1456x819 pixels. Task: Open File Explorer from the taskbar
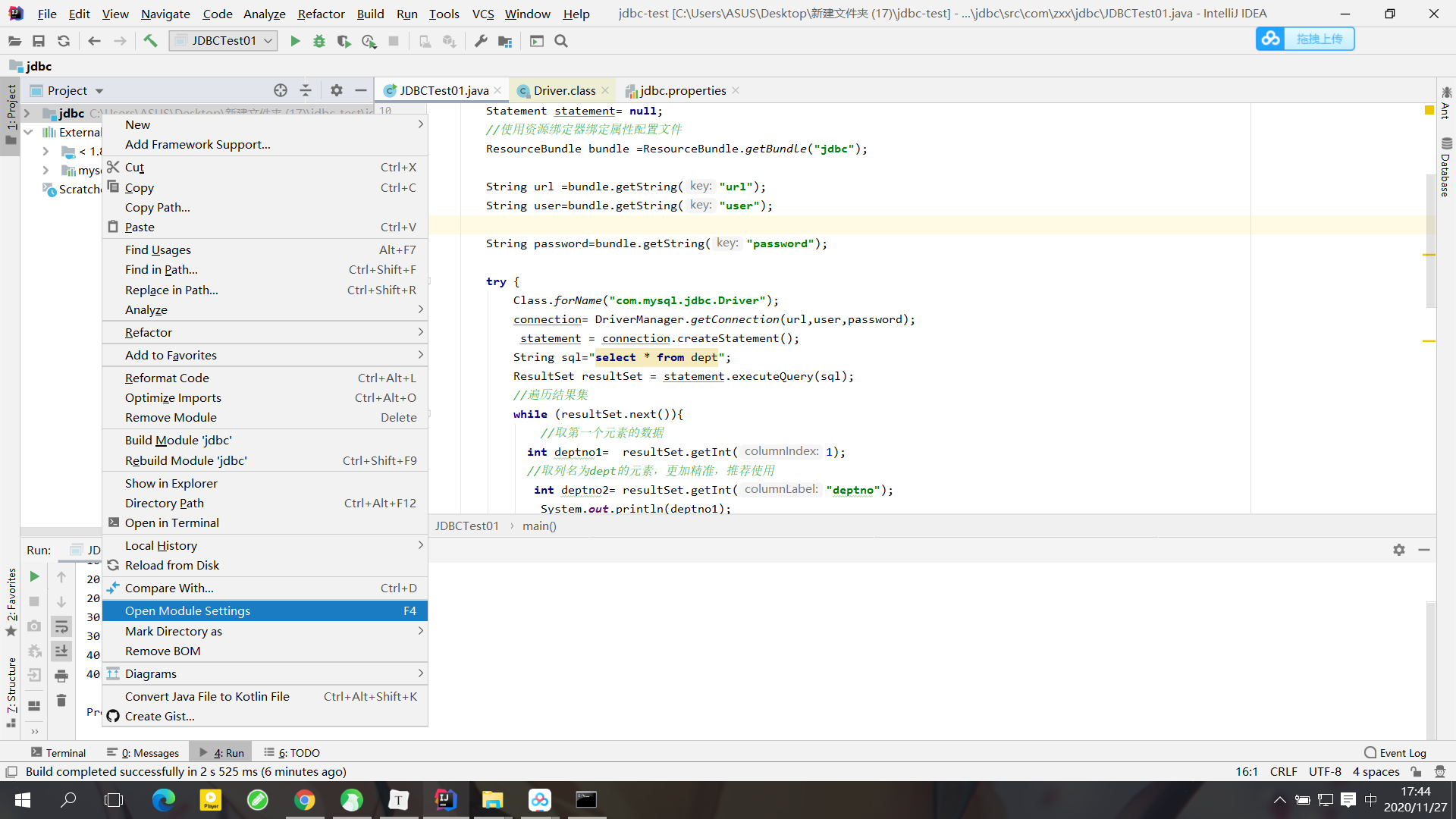492,800
